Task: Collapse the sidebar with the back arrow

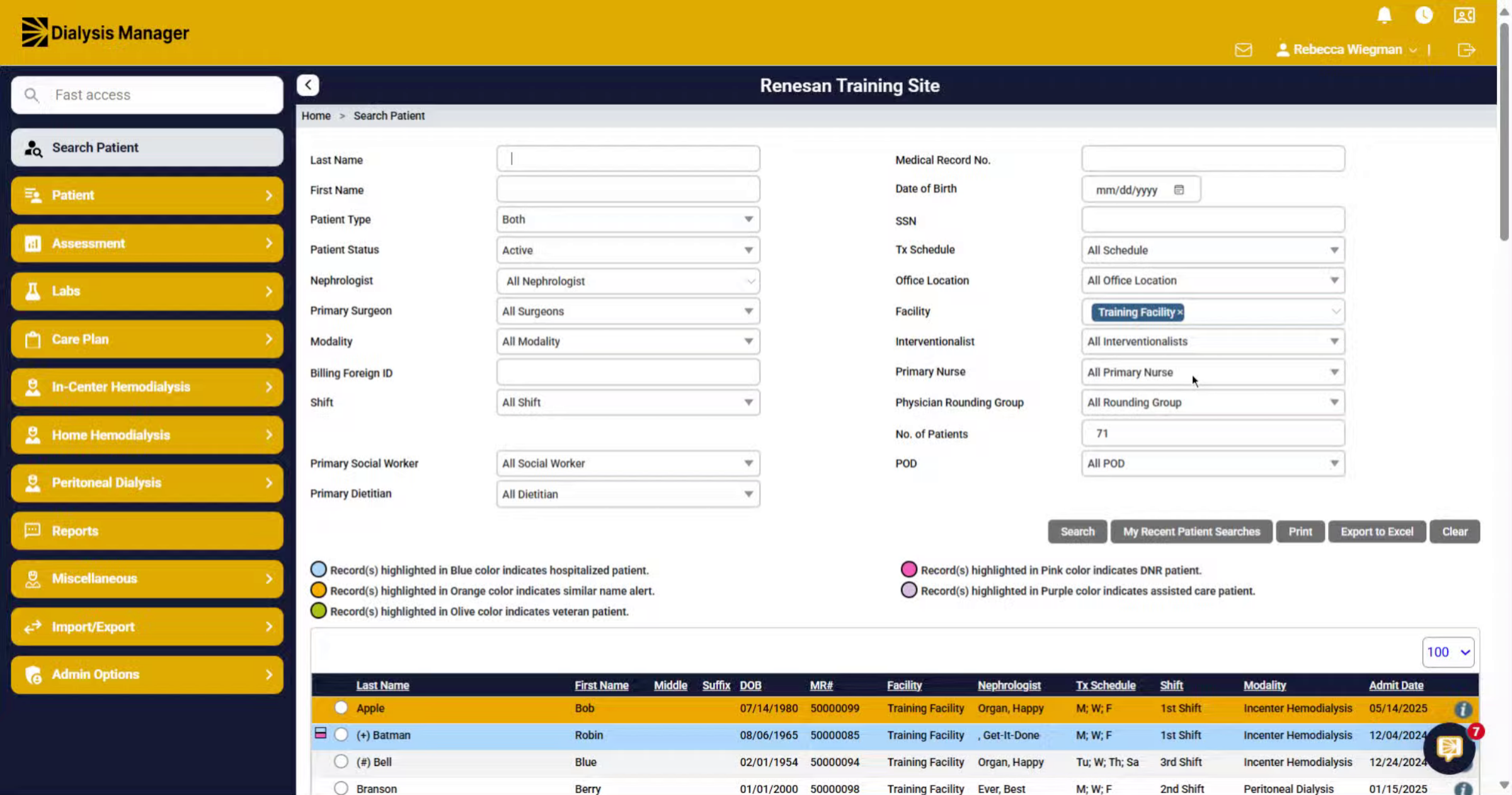Action: click(x=308, y=85)
